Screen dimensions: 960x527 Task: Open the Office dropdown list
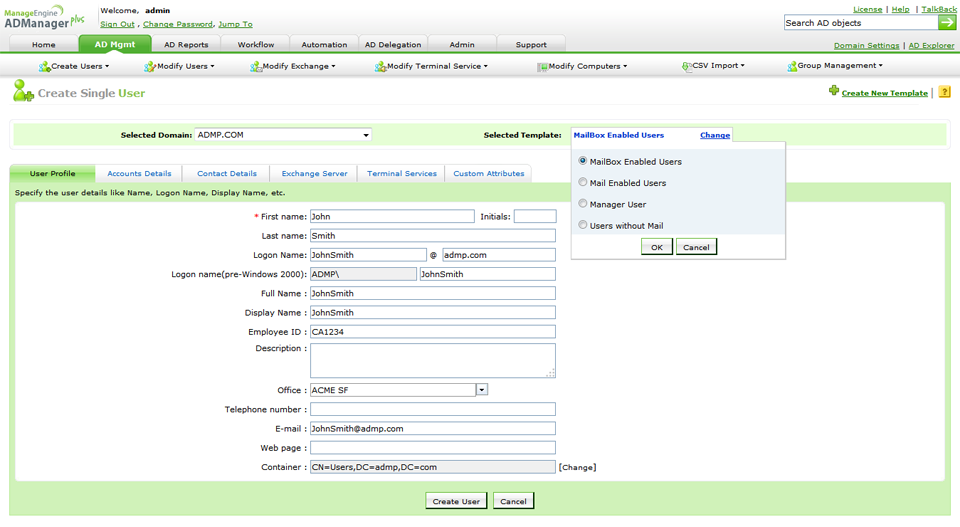[x=481, y=390]
